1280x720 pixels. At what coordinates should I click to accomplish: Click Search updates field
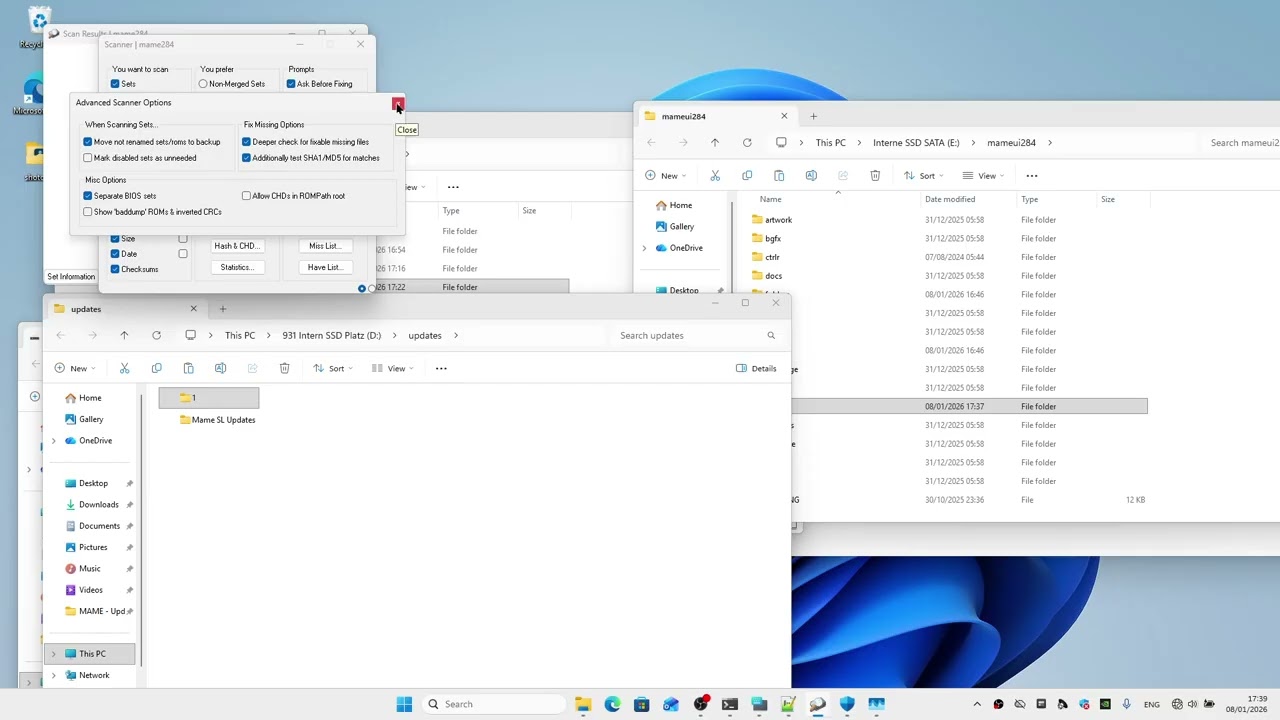pos(697,335)
